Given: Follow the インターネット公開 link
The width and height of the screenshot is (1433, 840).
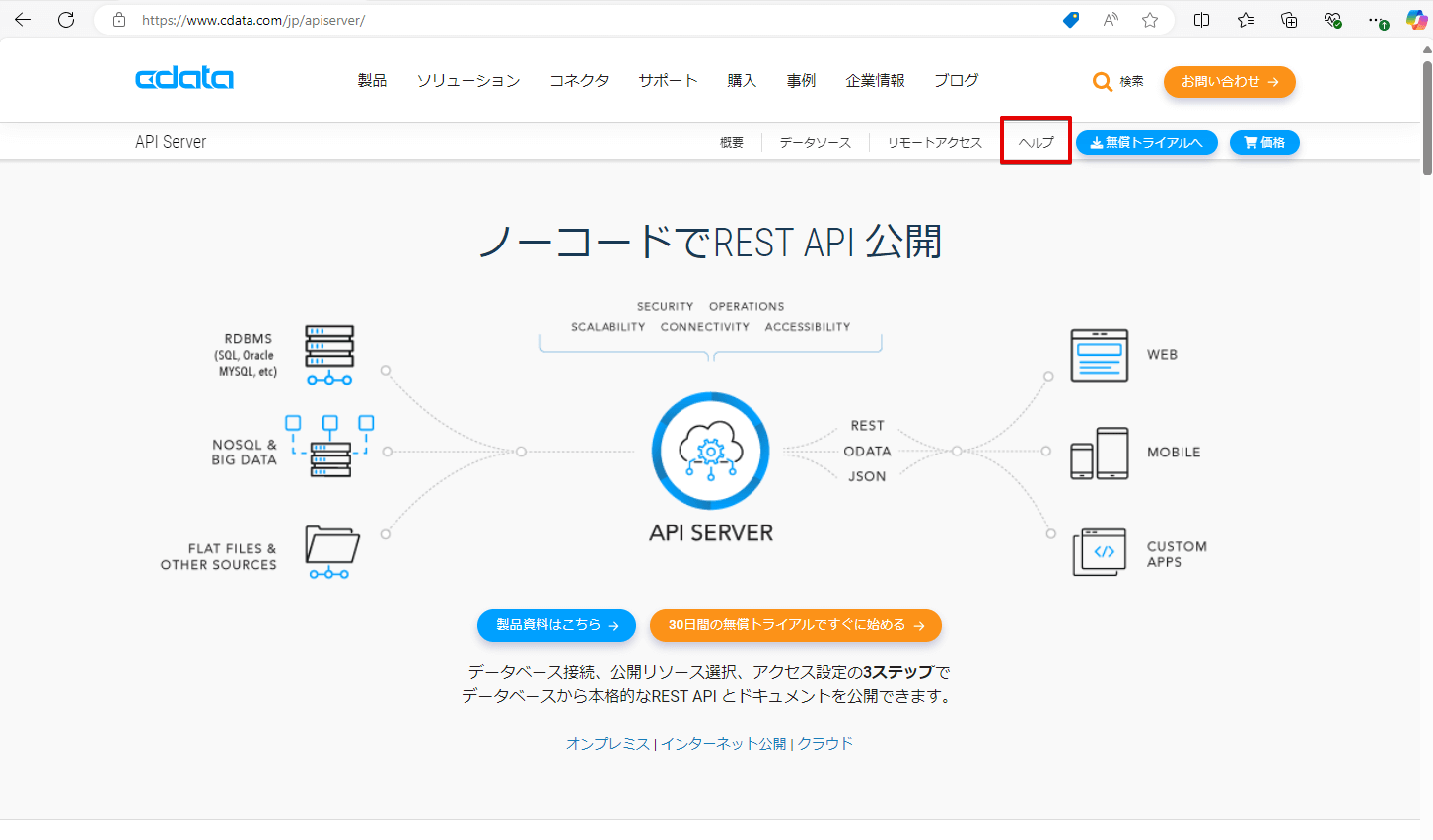Looking at the screenshot, I should point(723,744).
